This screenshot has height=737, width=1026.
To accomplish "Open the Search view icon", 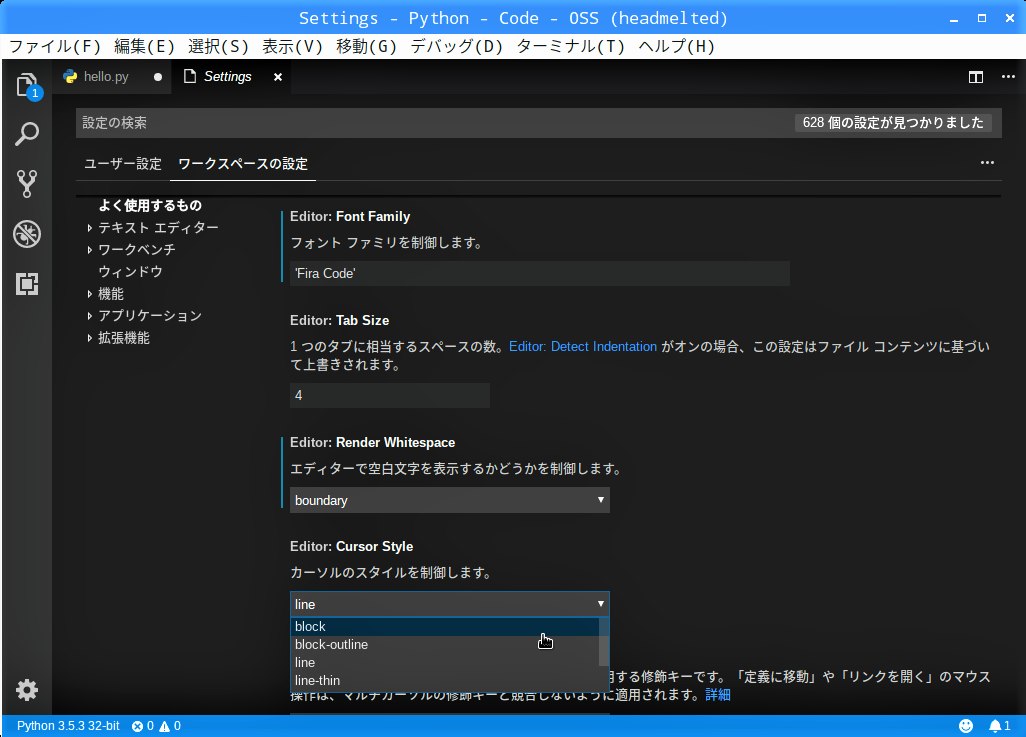I will [27, 134].
